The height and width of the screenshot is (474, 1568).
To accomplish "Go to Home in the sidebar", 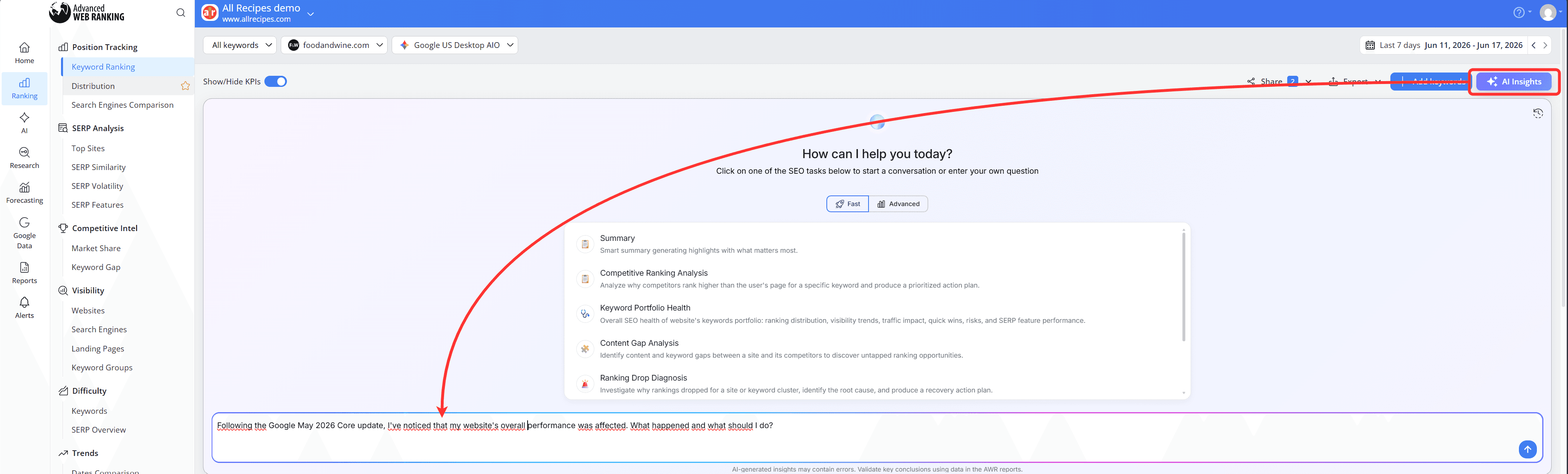I will point(24,53).
